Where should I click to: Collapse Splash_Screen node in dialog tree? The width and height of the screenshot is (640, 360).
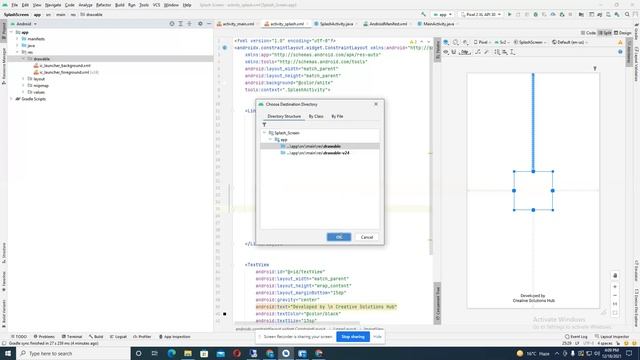coord(264,133)
